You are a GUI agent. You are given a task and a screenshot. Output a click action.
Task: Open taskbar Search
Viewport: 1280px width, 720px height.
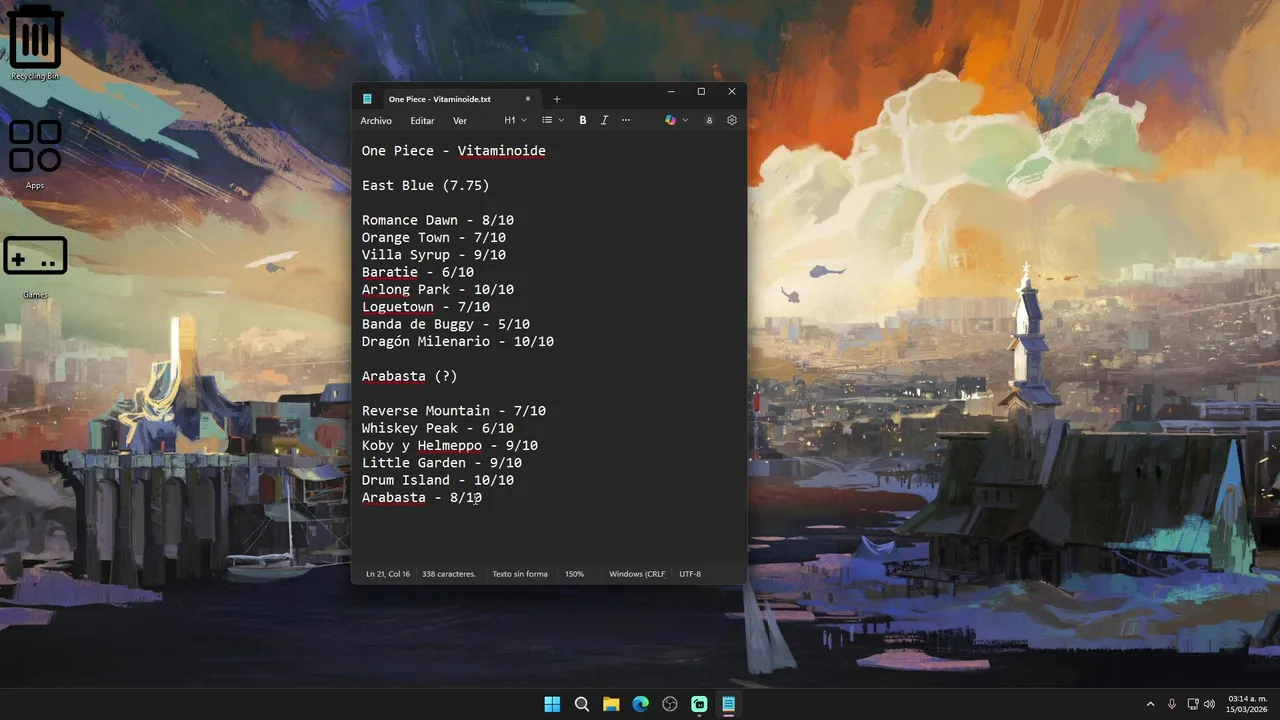tap(582, 704)
